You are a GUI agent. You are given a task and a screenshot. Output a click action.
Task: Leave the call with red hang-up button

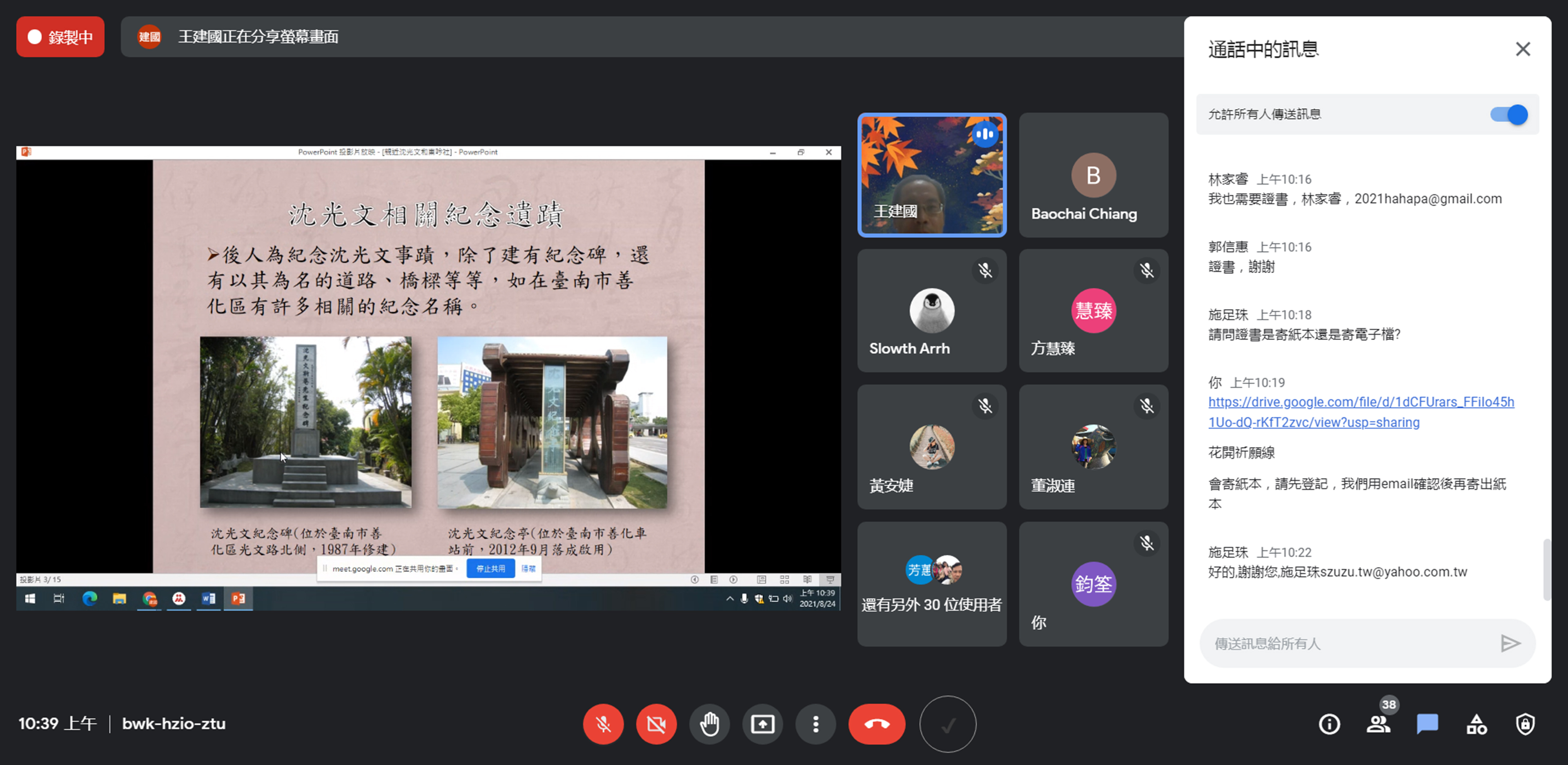click(x=877, y=724)
